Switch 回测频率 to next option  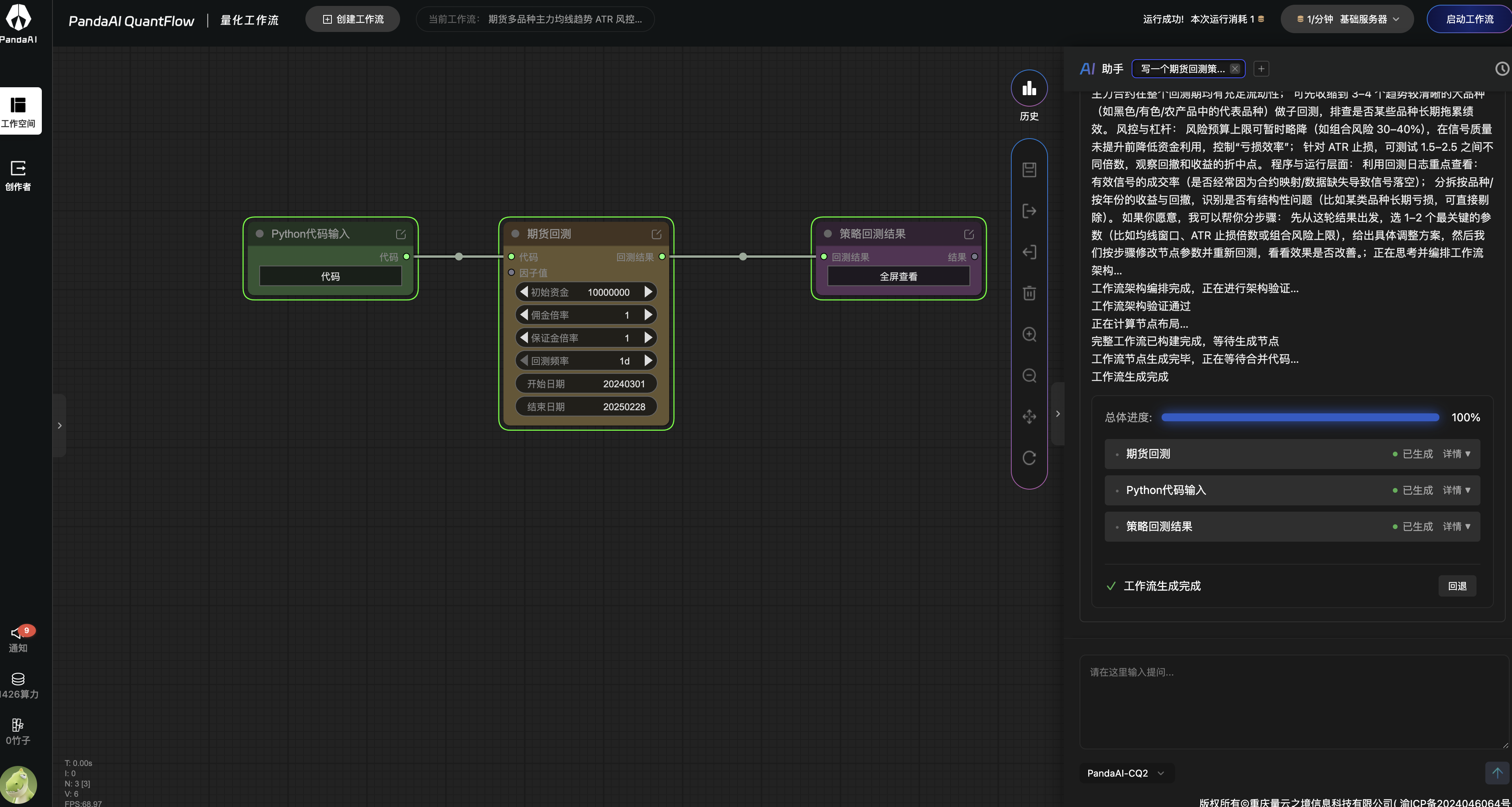(x=648, y=360)
